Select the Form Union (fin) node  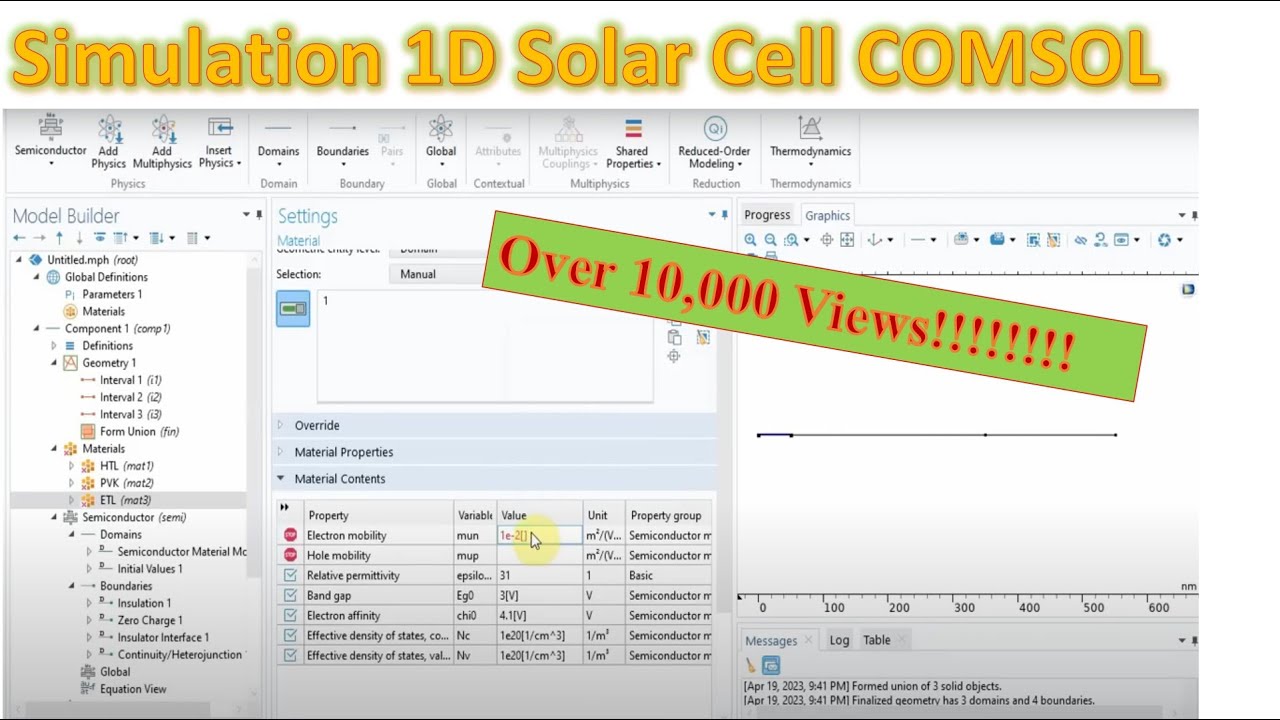pyautogui.click(x=139, y=432)
